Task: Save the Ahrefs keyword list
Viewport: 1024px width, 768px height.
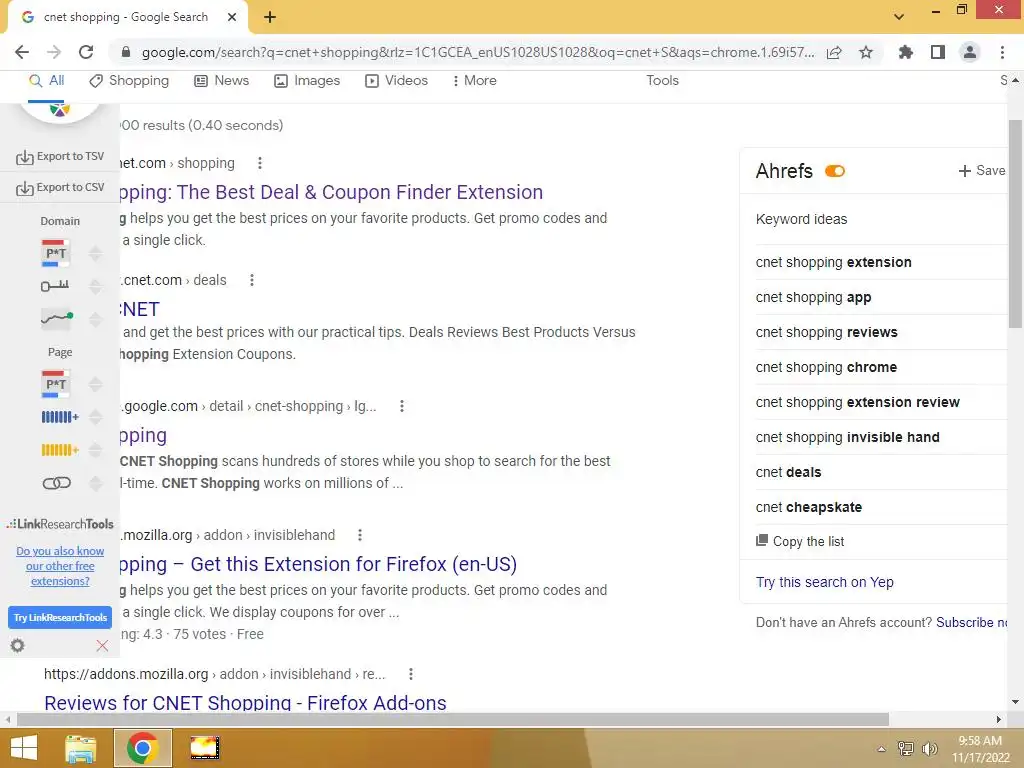Action: click(982, 170)
